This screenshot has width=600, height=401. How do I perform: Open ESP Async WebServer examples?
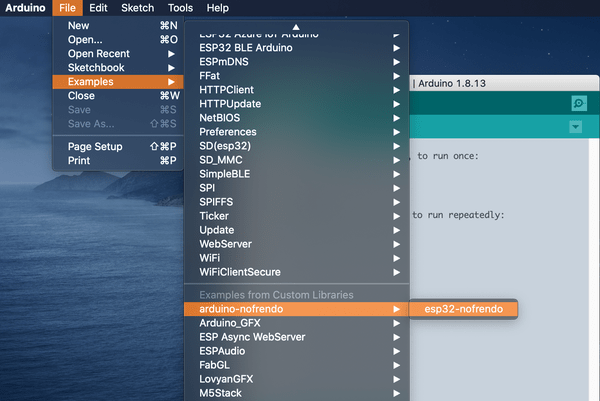pyautogui.click(x=297, y=337)
